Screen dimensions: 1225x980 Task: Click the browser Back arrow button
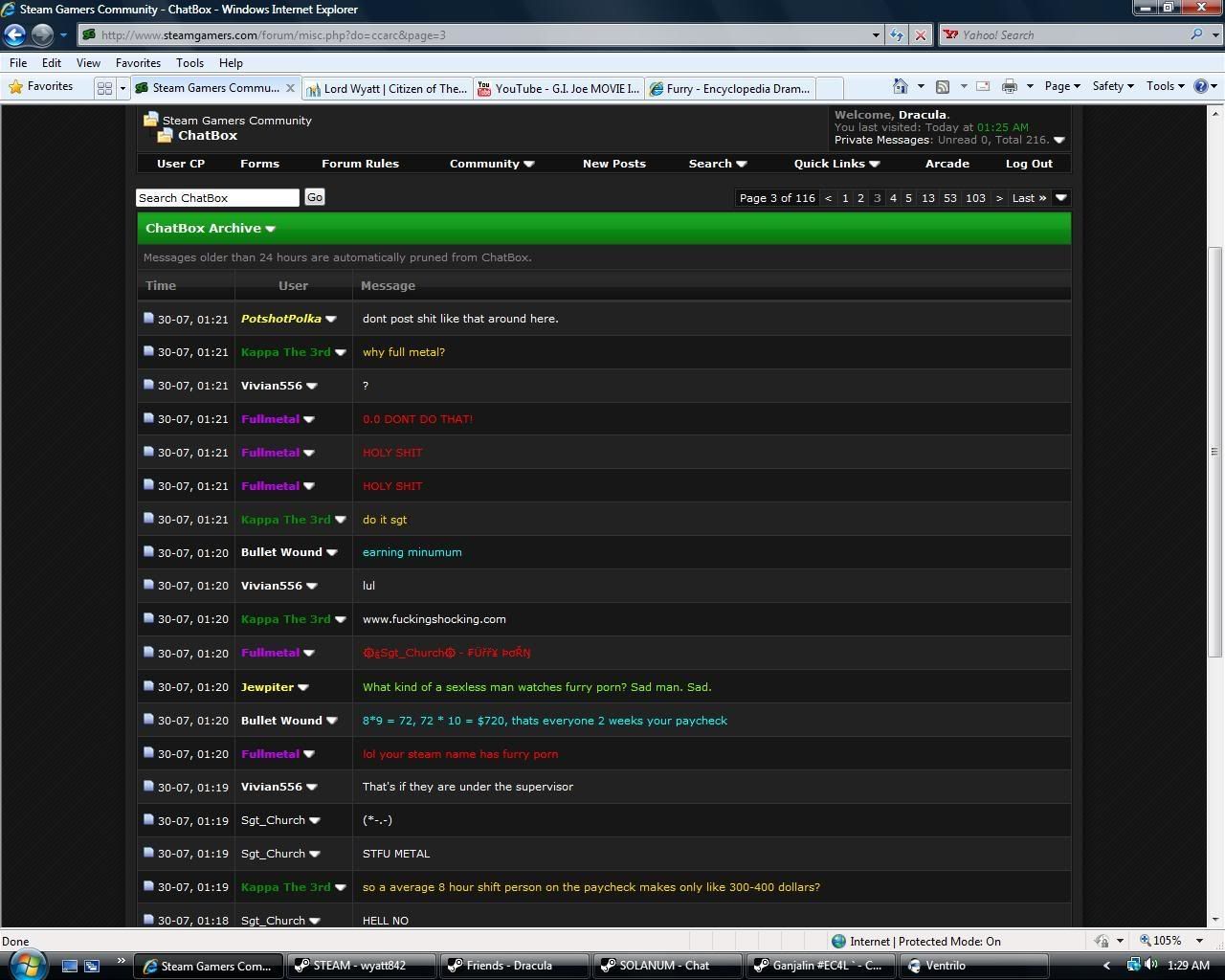pyautogui.click(x=14, y=35)
